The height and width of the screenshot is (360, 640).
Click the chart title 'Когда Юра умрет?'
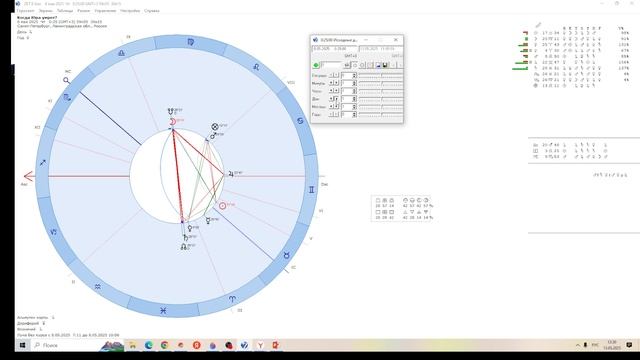[37, 18]
